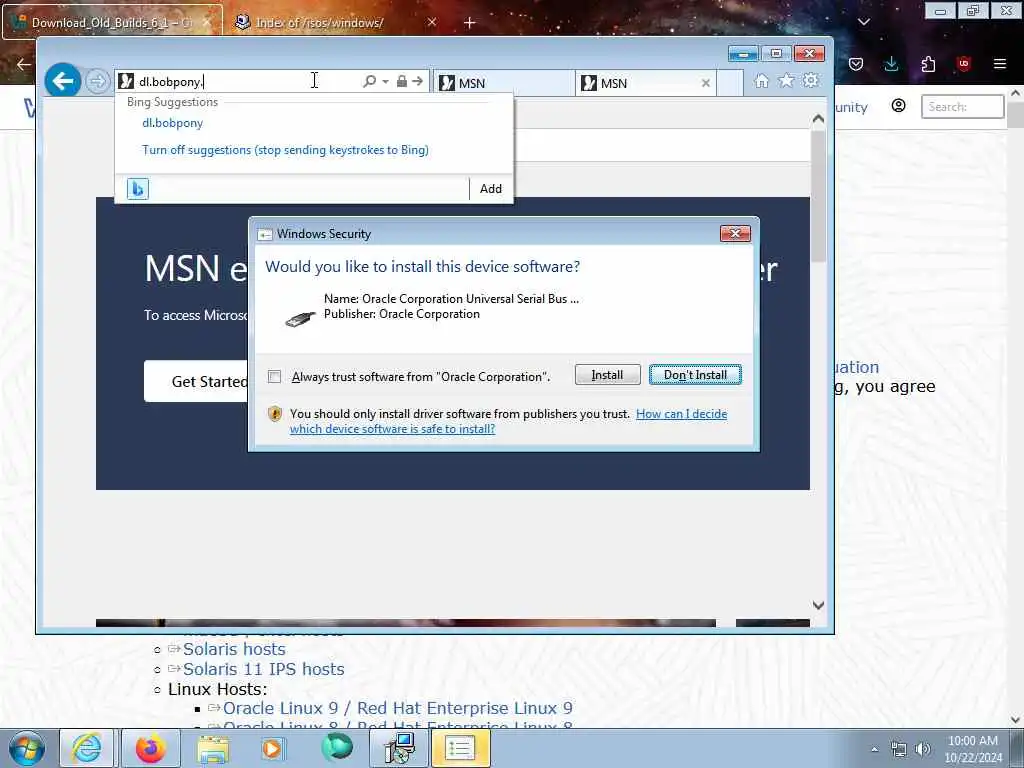Close the Windows Security dialog

tap(735, 234)
